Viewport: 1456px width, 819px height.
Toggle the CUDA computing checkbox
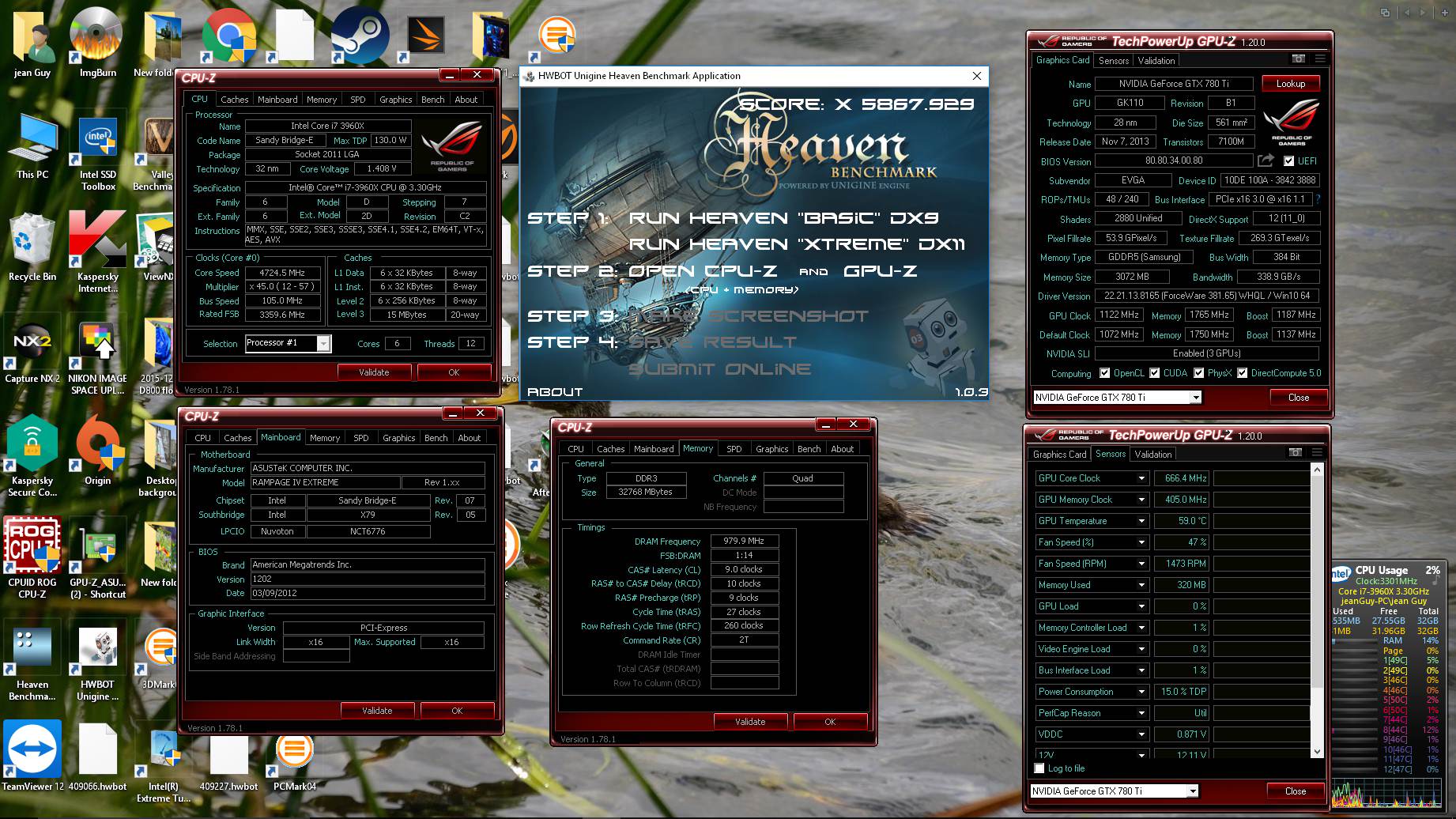1155,373
